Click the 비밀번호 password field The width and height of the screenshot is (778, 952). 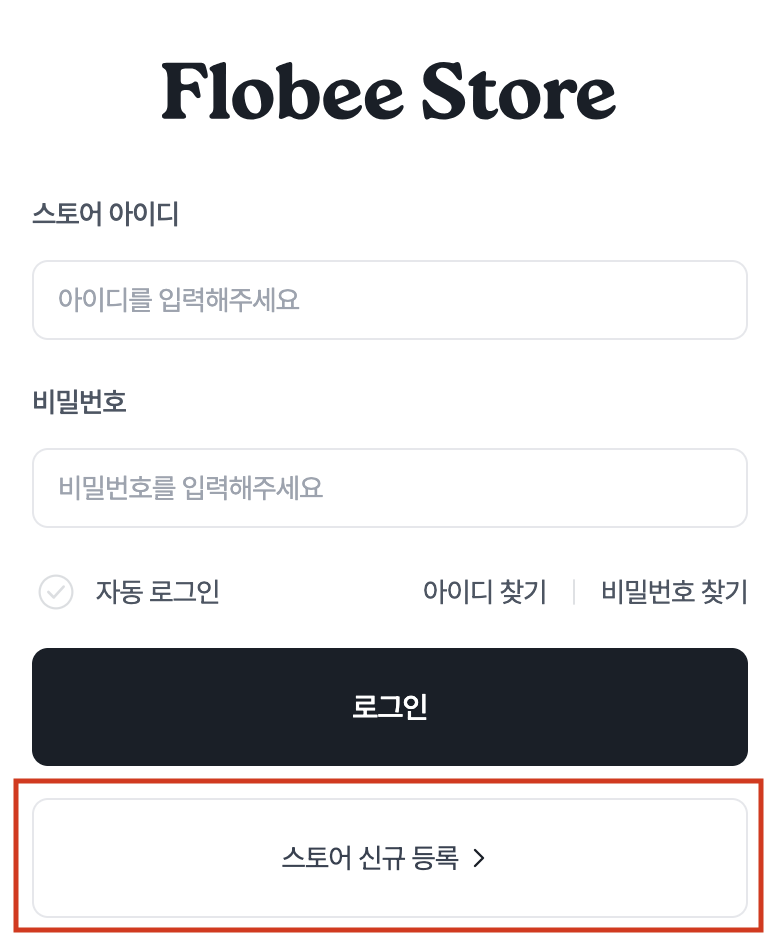(389, 488)
